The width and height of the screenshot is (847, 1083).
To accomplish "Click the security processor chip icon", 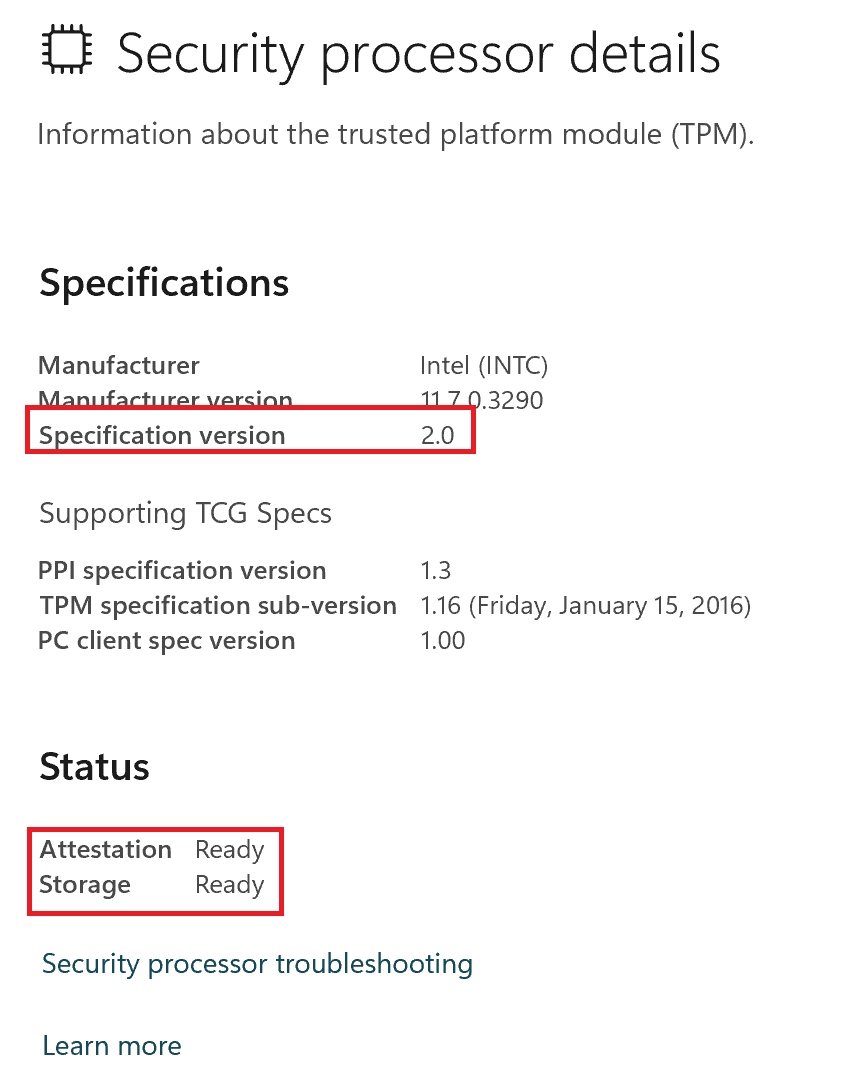I will 67,48.
